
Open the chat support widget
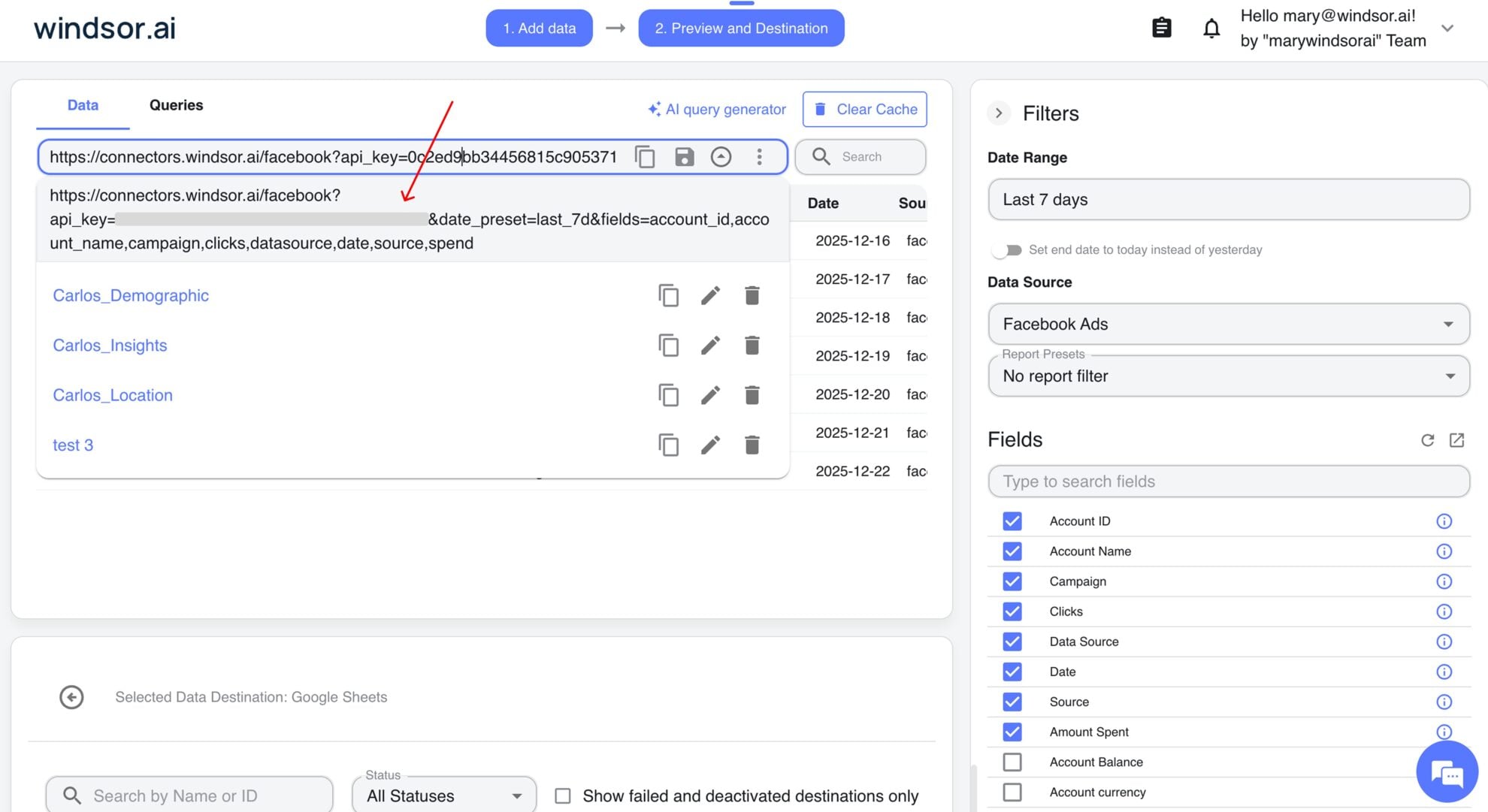[x=1447, y=771]
